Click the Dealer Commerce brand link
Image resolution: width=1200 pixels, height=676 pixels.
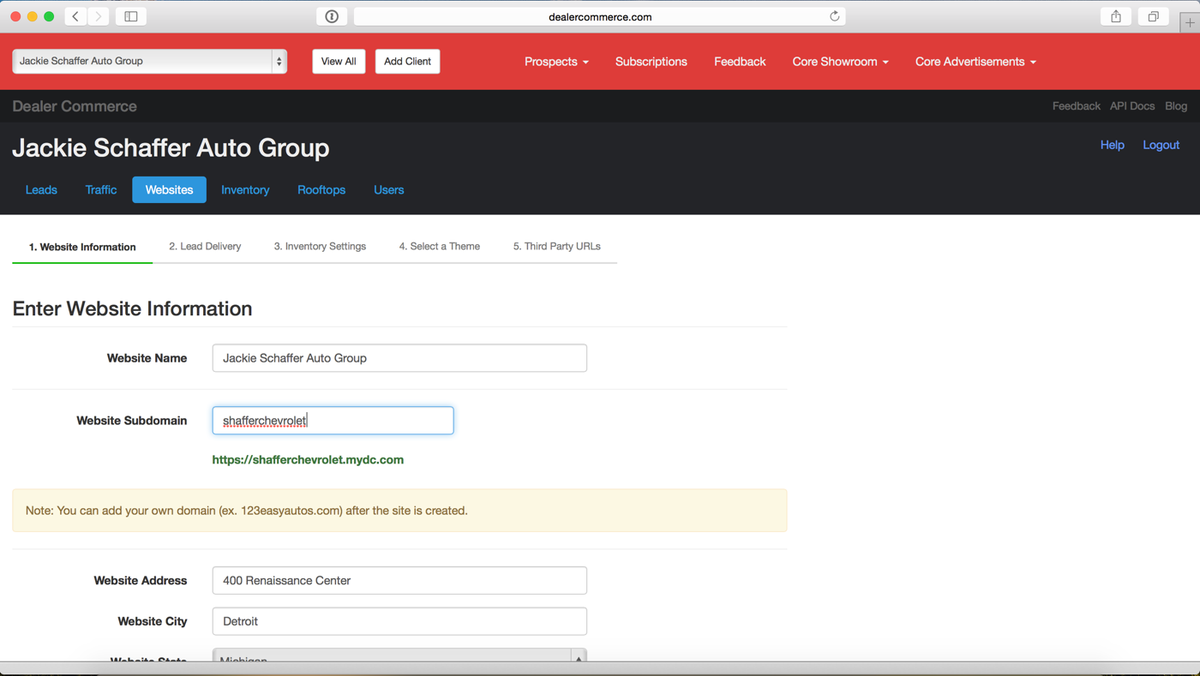point(74,106)
